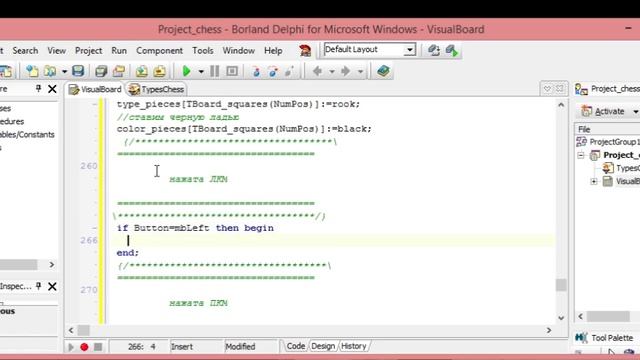Open the Run button dropdown arrow
Image resolution: width=640 pixels, height=360 pixels.
pyautogui.click(x=201, y=71)
